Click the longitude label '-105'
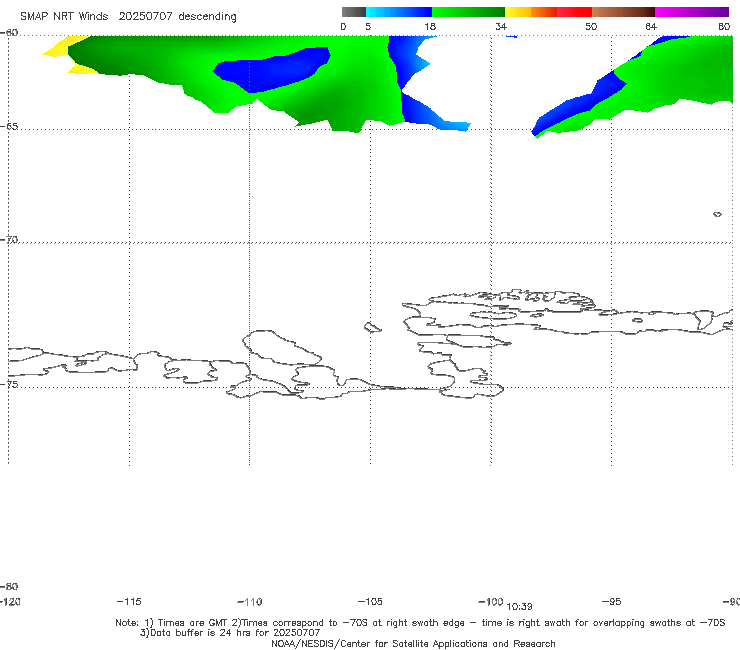The image size is (740, 650). pyautogui.click(x=370, y=601)
